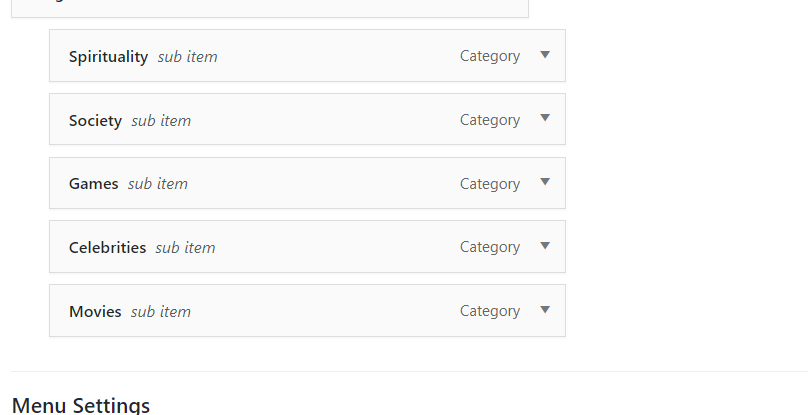Click the "sub item" text beside Society

(x=161, y=121)
